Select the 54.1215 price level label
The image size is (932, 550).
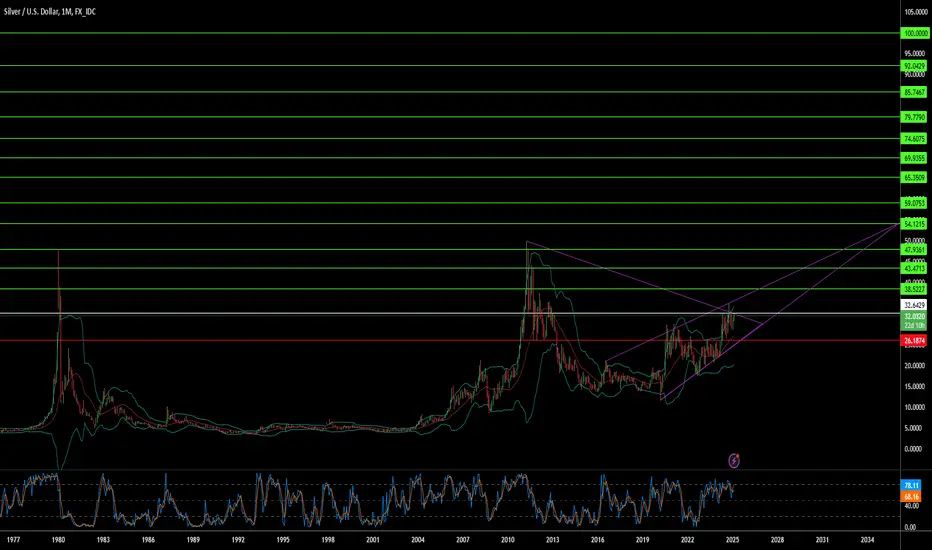pos(914,224)
